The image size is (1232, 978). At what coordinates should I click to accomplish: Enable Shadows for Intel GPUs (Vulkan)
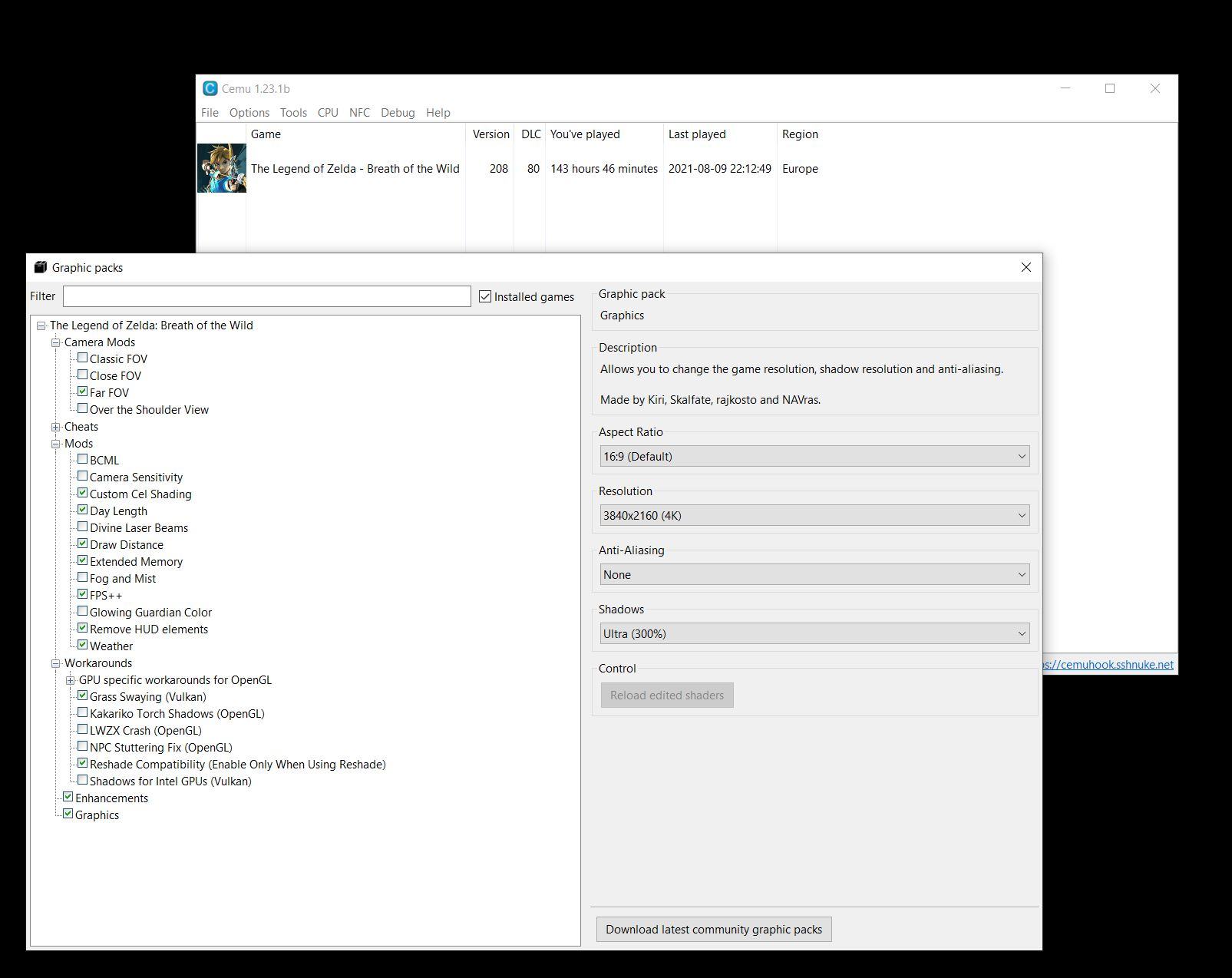click(82, 780)
